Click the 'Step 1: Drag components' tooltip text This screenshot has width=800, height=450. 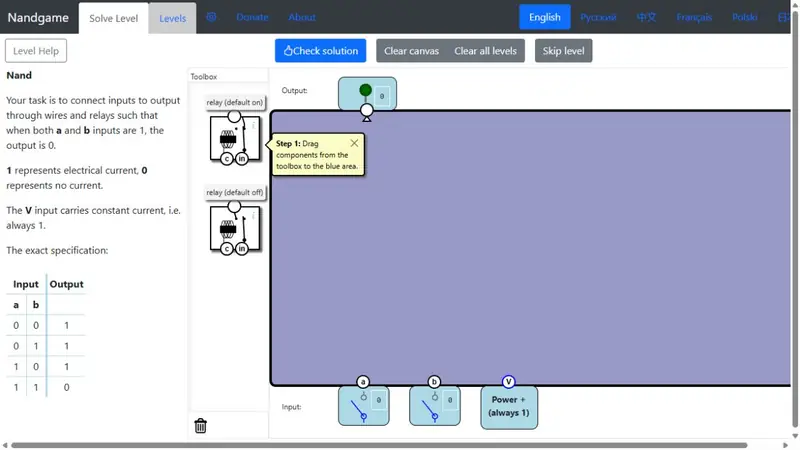tap(317, 155)
